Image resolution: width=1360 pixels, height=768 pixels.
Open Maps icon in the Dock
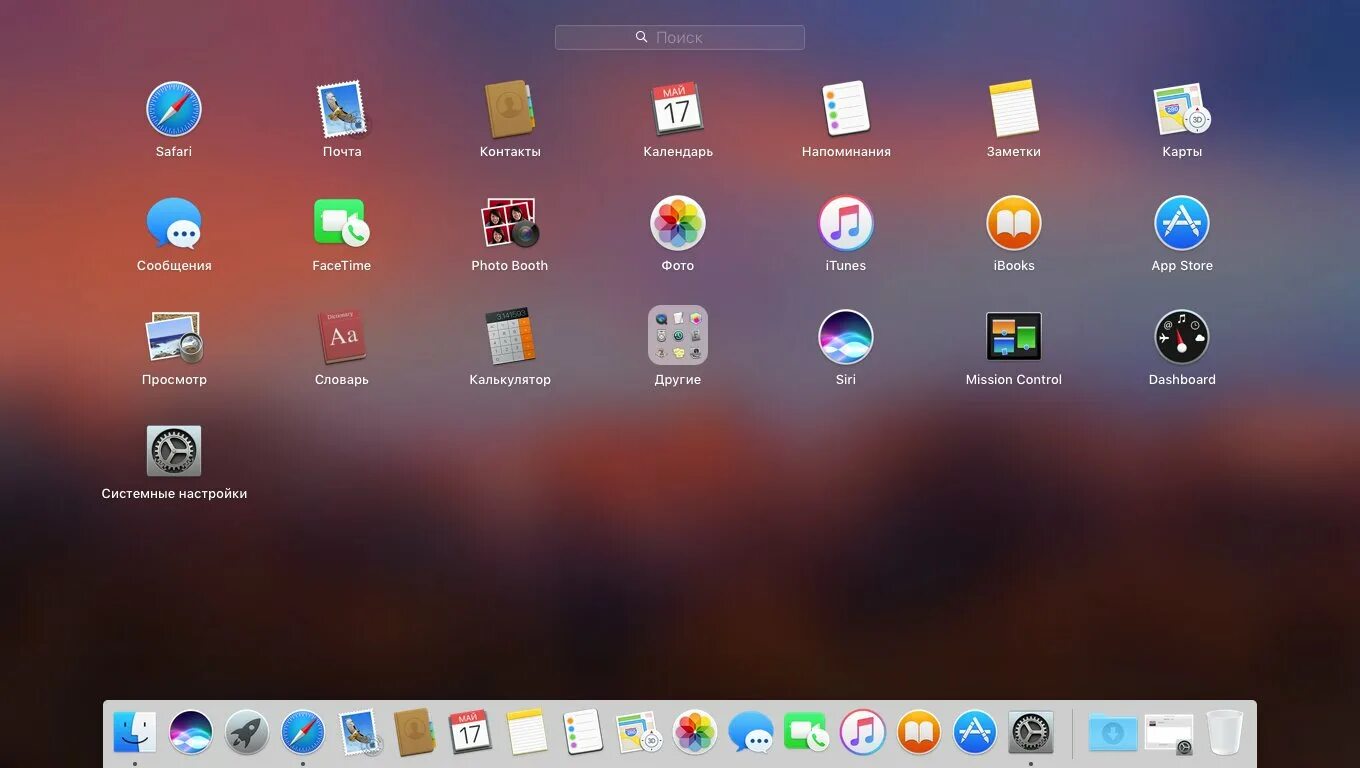(639, 733)
